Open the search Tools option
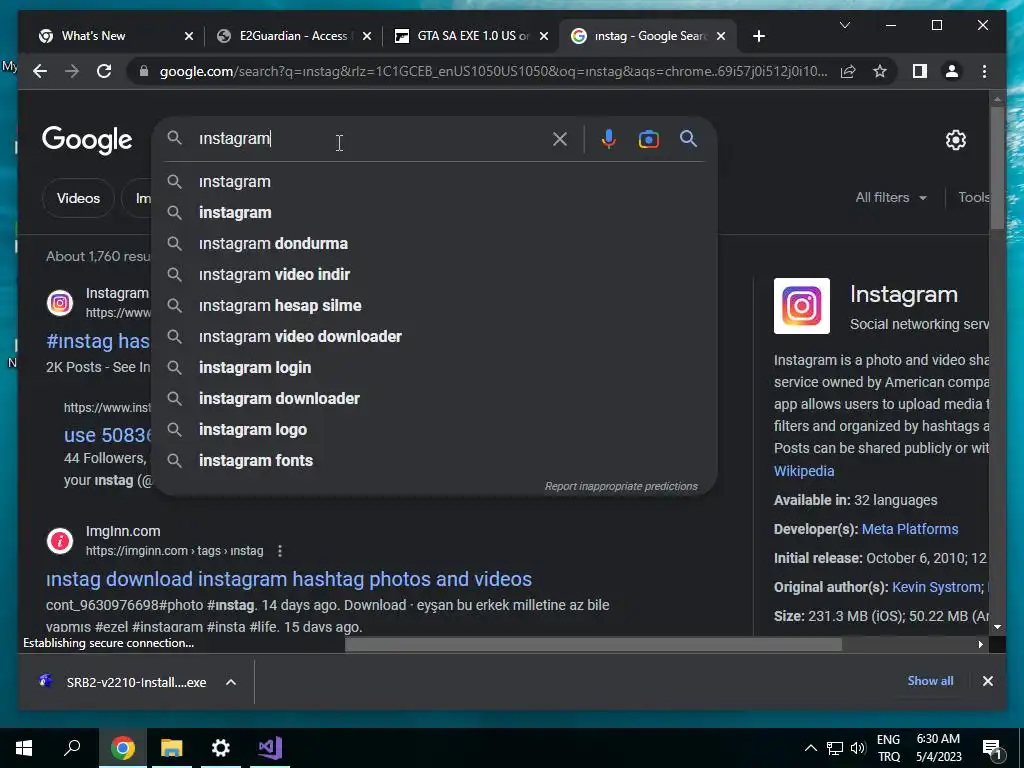The height and width of the screenshot is (768, 1024). point(973,197)
